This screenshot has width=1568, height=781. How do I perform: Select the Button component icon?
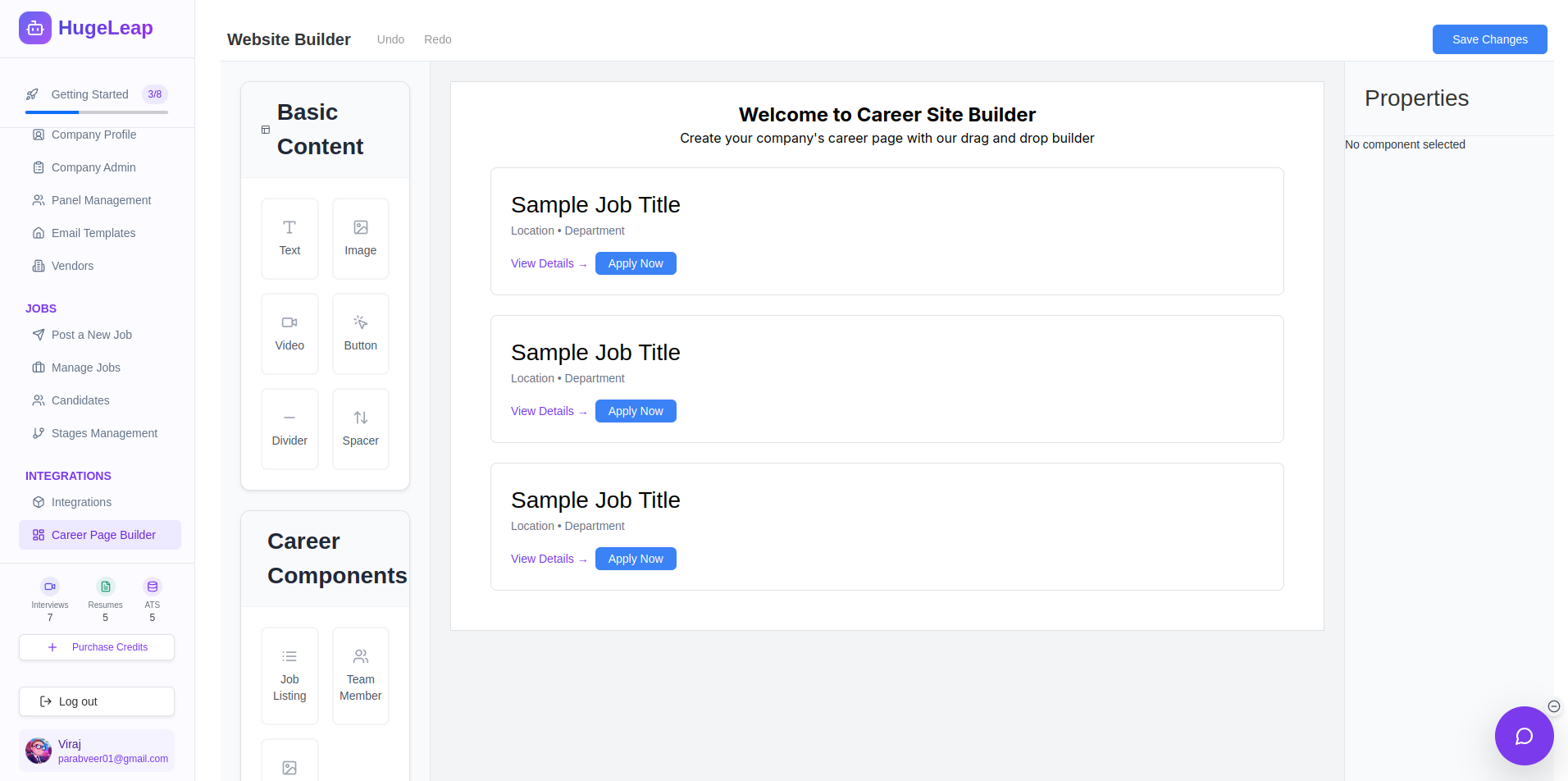[x=360, y=322]
